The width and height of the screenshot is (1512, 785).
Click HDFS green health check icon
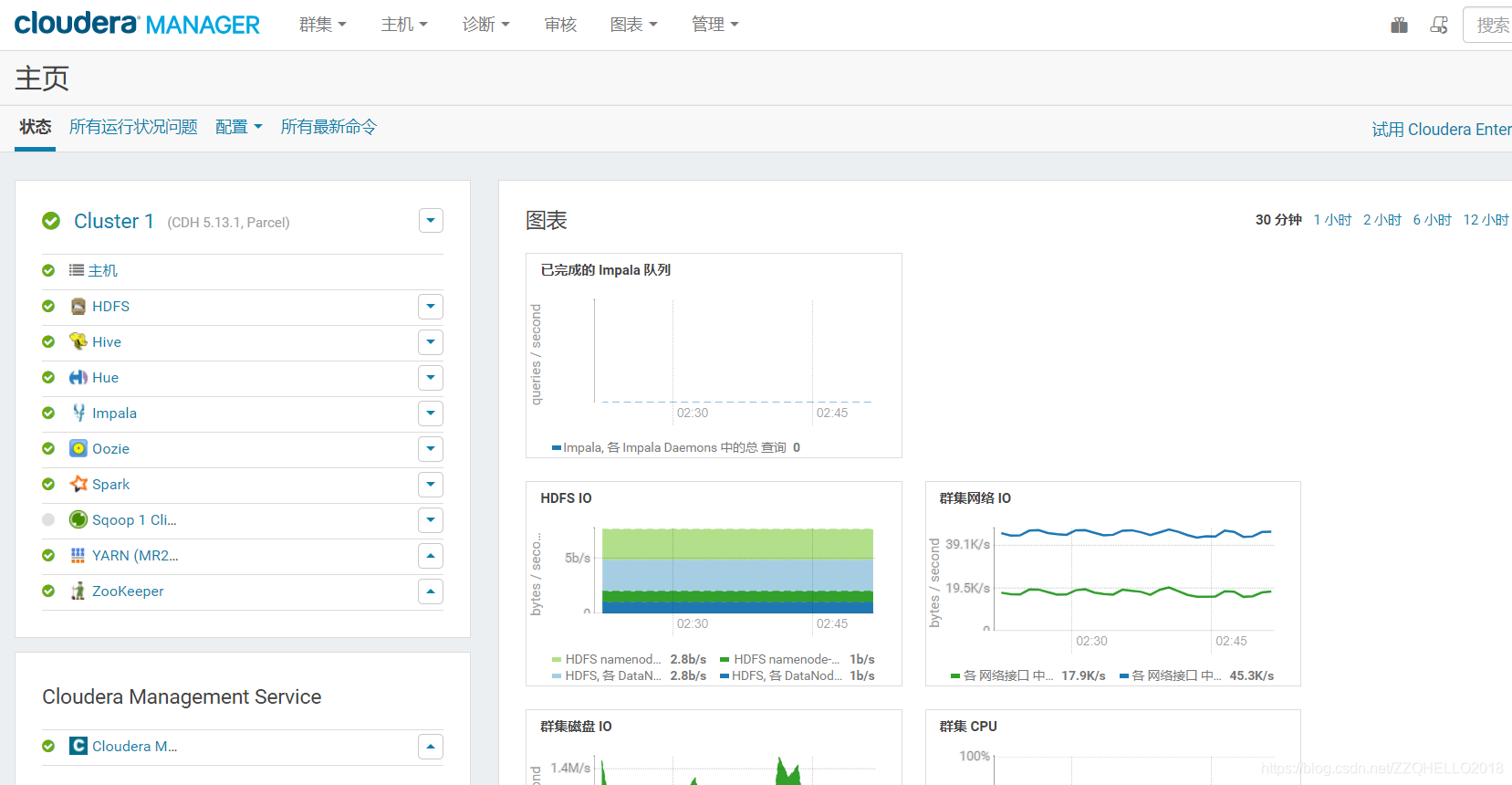click(x=48, y=307)
